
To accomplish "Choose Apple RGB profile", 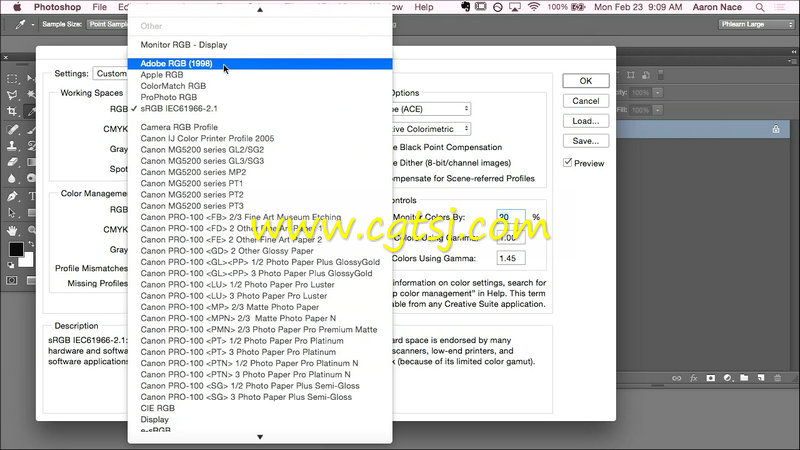I will (x=260, y=74).
